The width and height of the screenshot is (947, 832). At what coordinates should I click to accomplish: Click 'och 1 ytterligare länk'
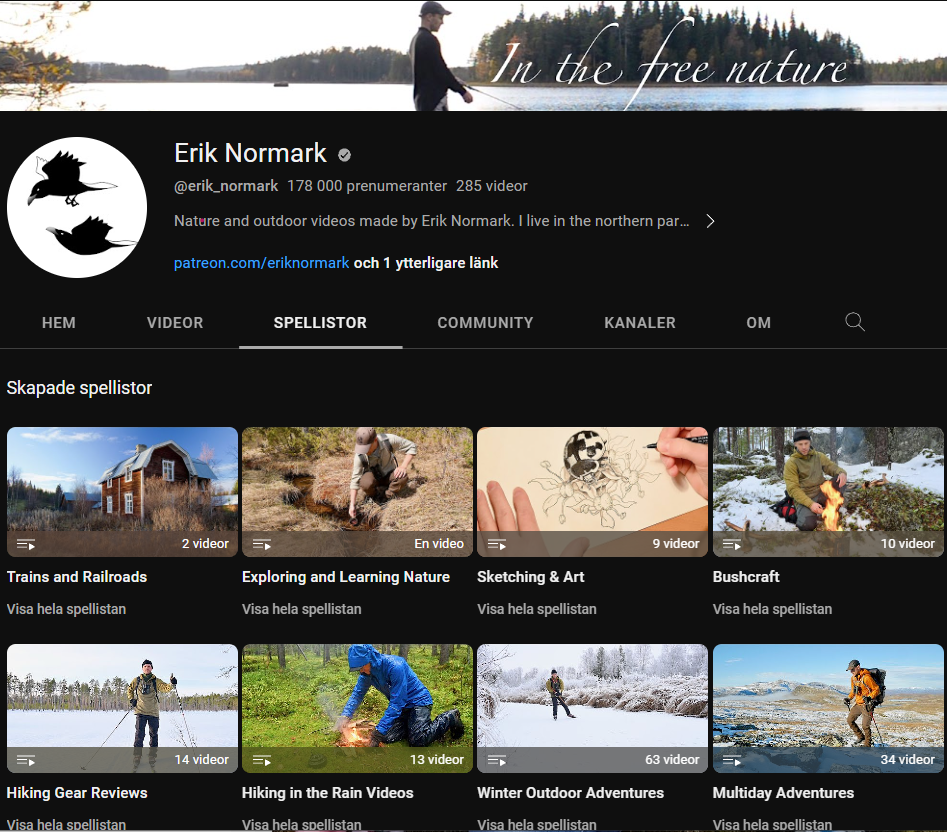[x=426, y=263]
